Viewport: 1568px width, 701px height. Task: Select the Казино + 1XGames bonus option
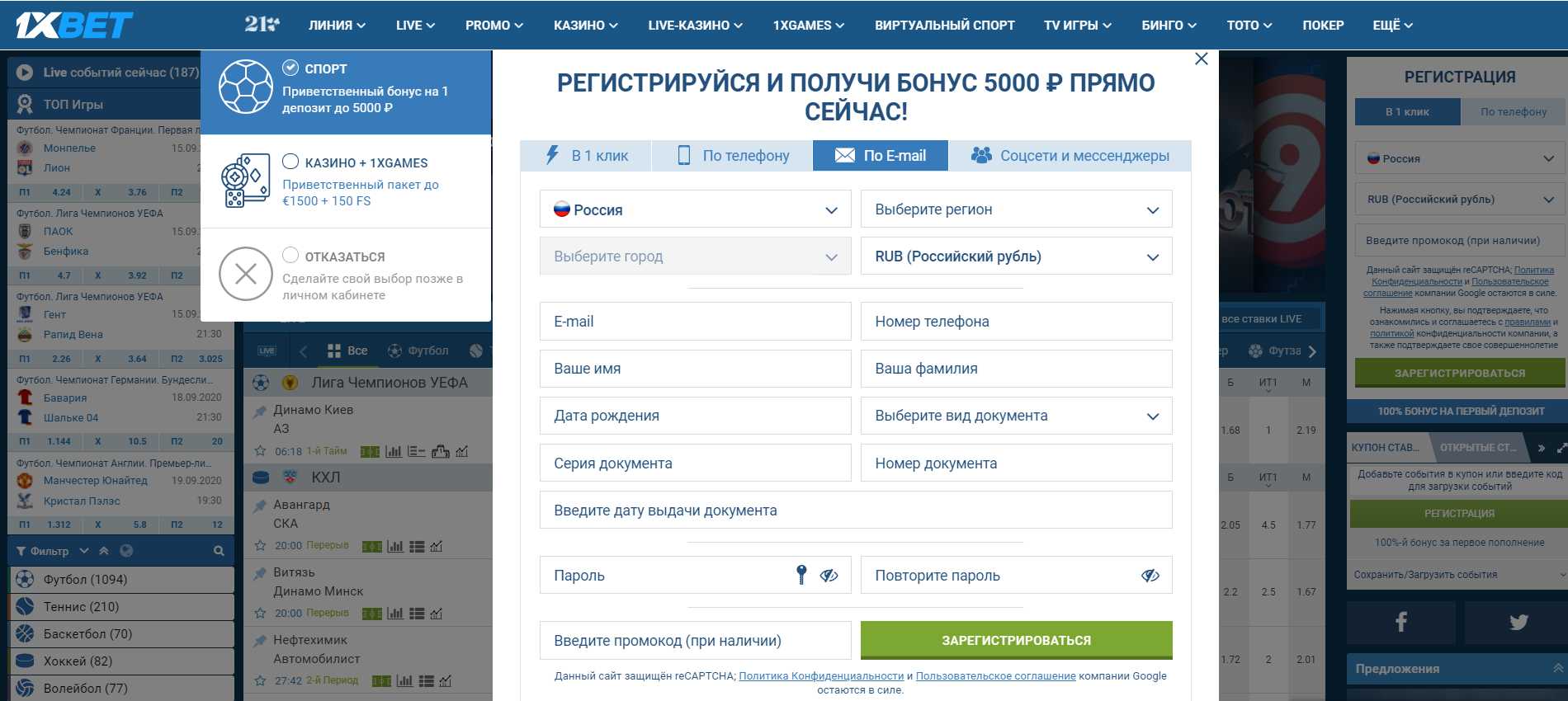pos(290,162)
